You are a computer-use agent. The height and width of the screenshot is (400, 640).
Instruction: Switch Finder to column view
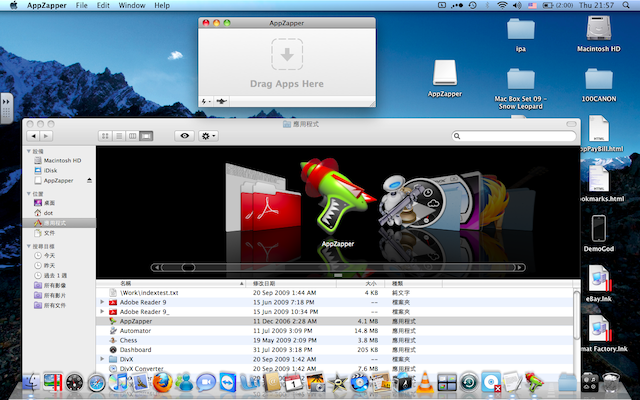[132, 136]
